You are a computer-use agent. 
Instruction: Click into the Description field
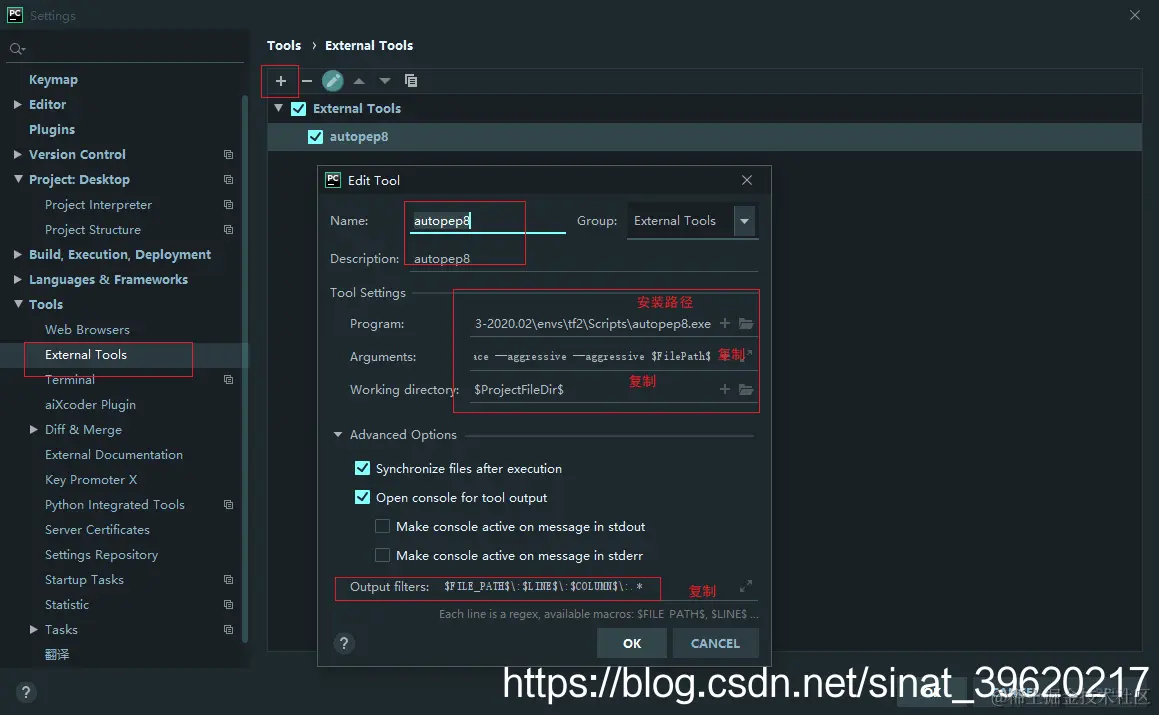(x=584, y=259)
